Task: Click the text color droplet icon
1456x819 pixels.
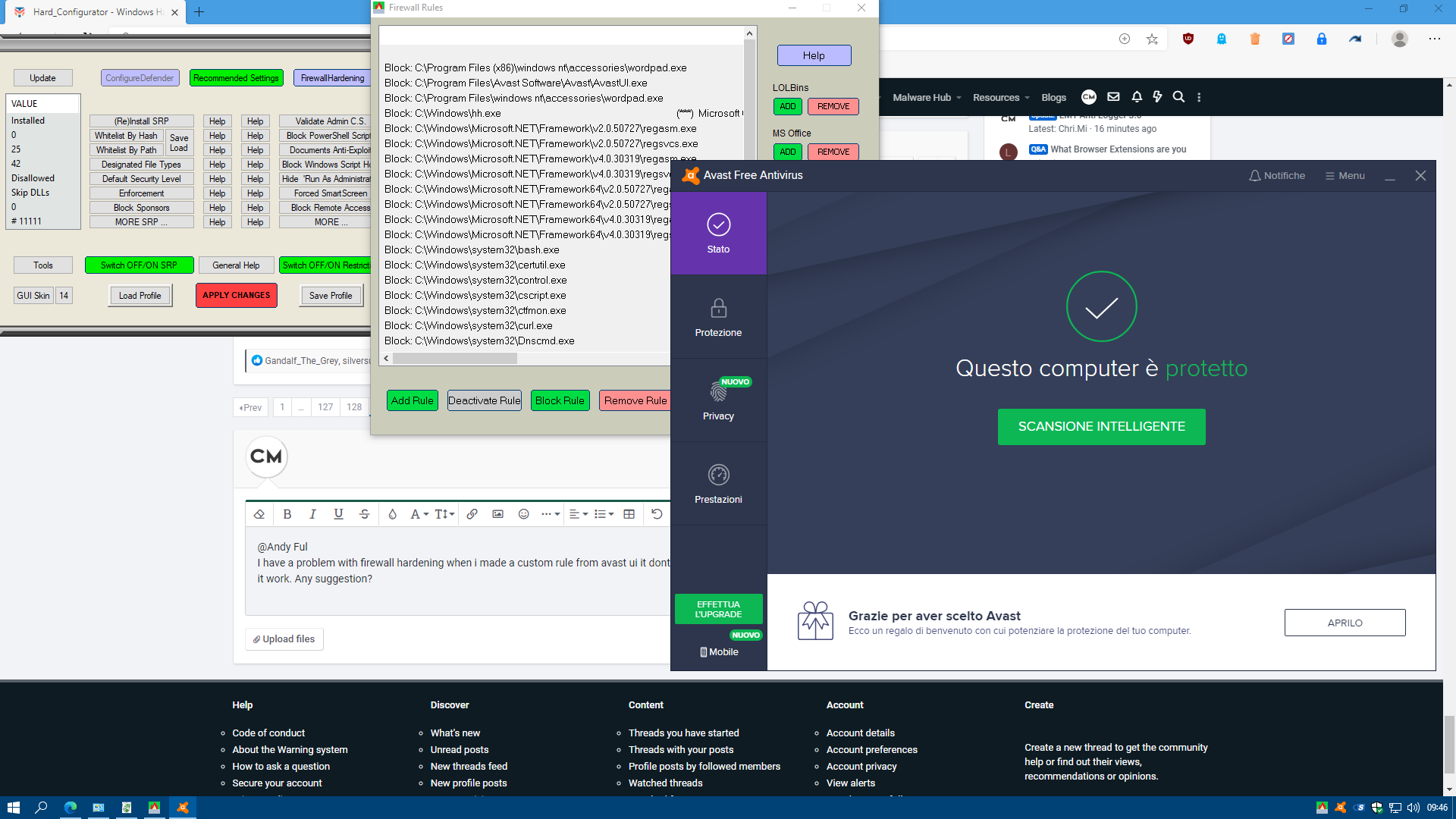Action: click(392, 514)
